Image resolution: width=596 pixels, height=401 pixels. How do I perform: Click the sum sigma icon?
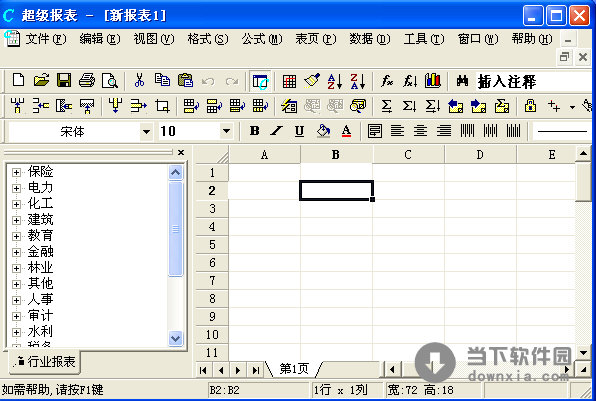[x=386, y=106]
